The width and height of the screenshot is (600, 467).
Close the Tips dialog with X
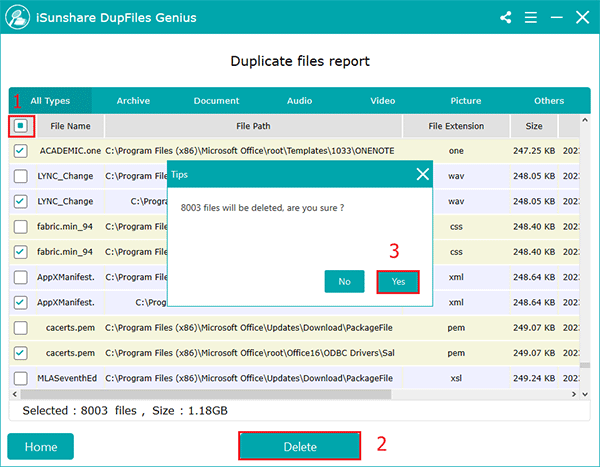pos(422,174)
